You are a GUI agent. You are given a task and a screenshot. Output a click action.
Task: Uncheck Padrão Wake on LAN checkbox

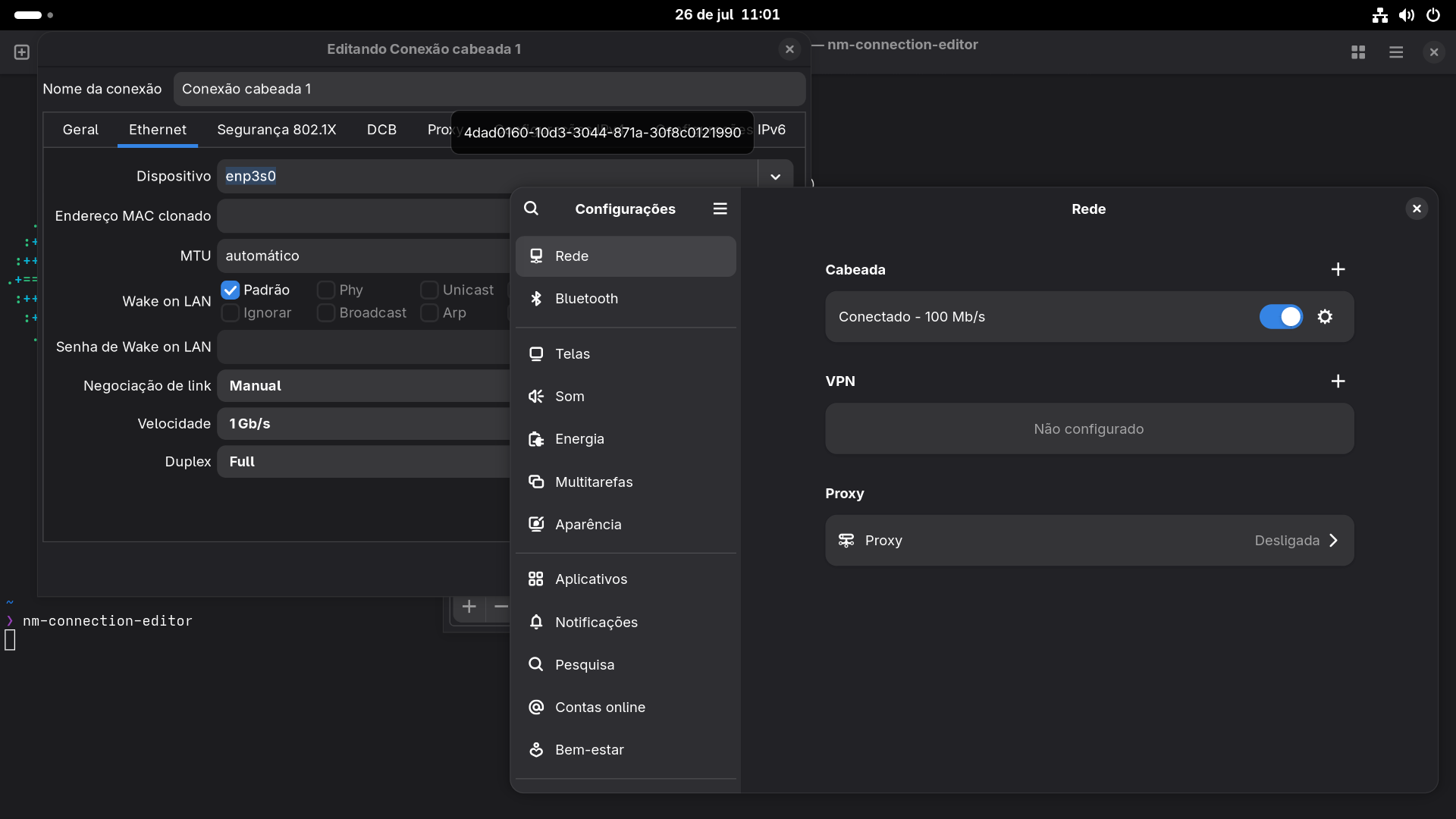coord(231,290)
